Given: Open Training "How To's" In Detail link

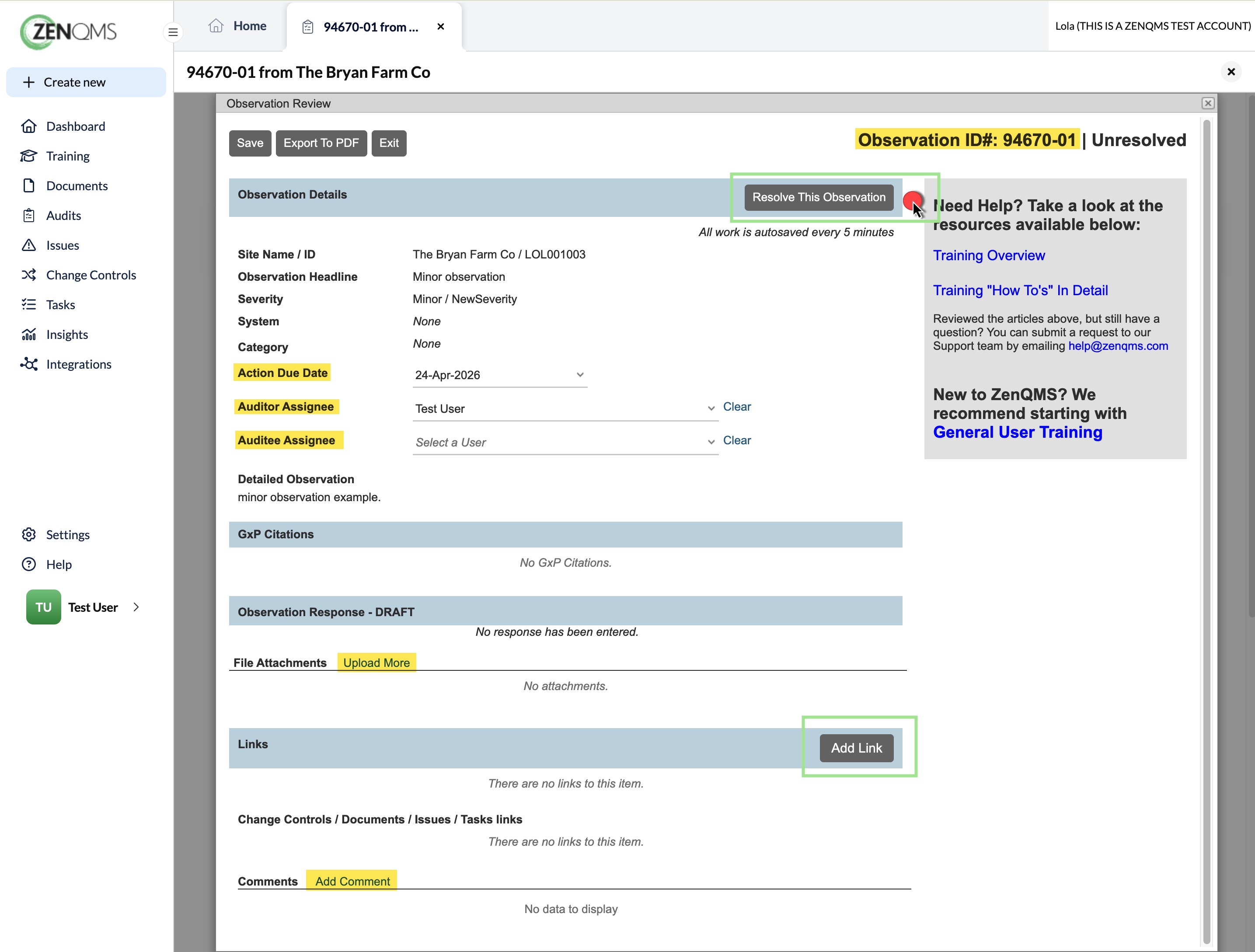Looking at the screenshot, I should tap(1020, 290).
